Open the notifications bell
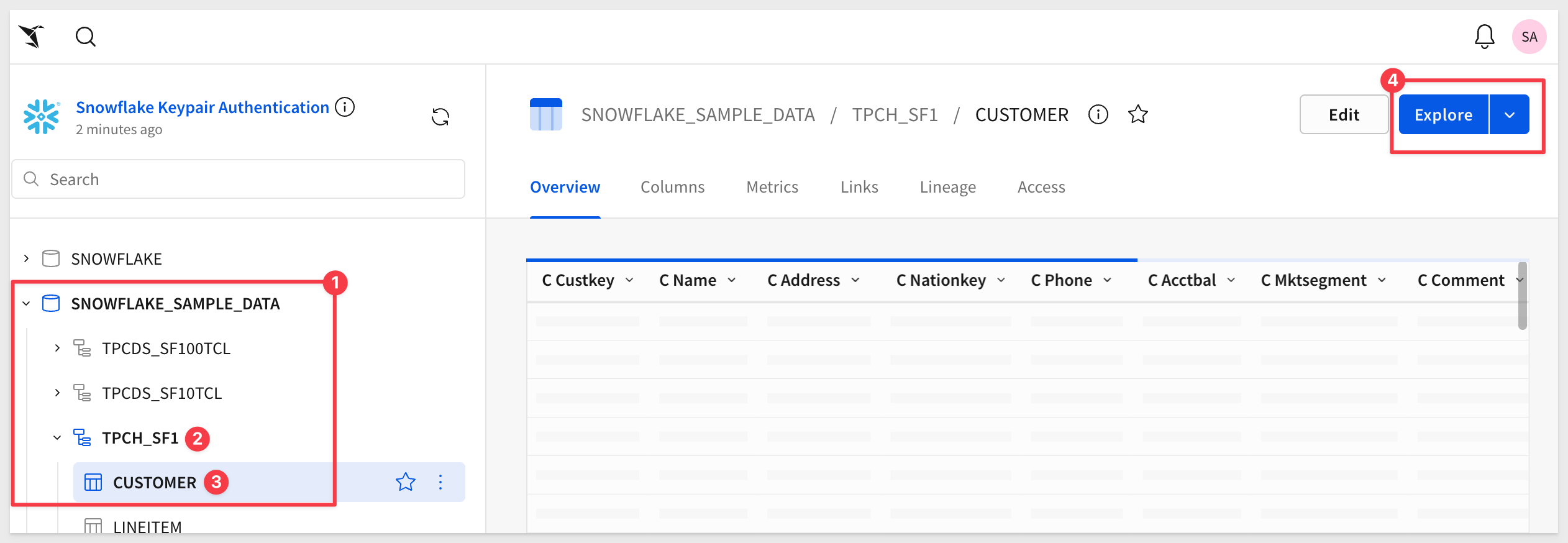1568x543 pixels. 1485,37
